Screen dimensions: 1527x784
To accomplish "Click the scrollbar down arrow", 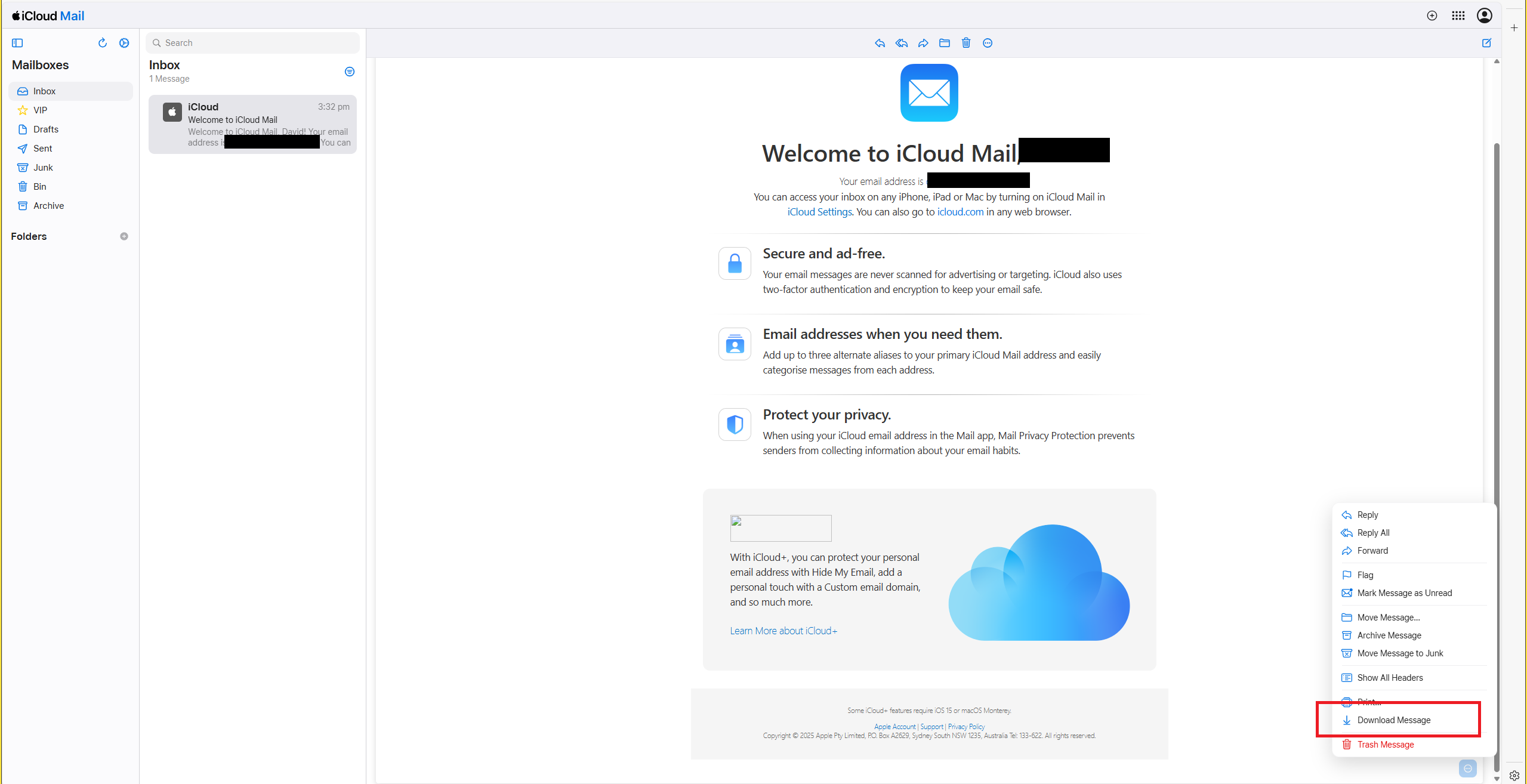I will (1496, 779).
